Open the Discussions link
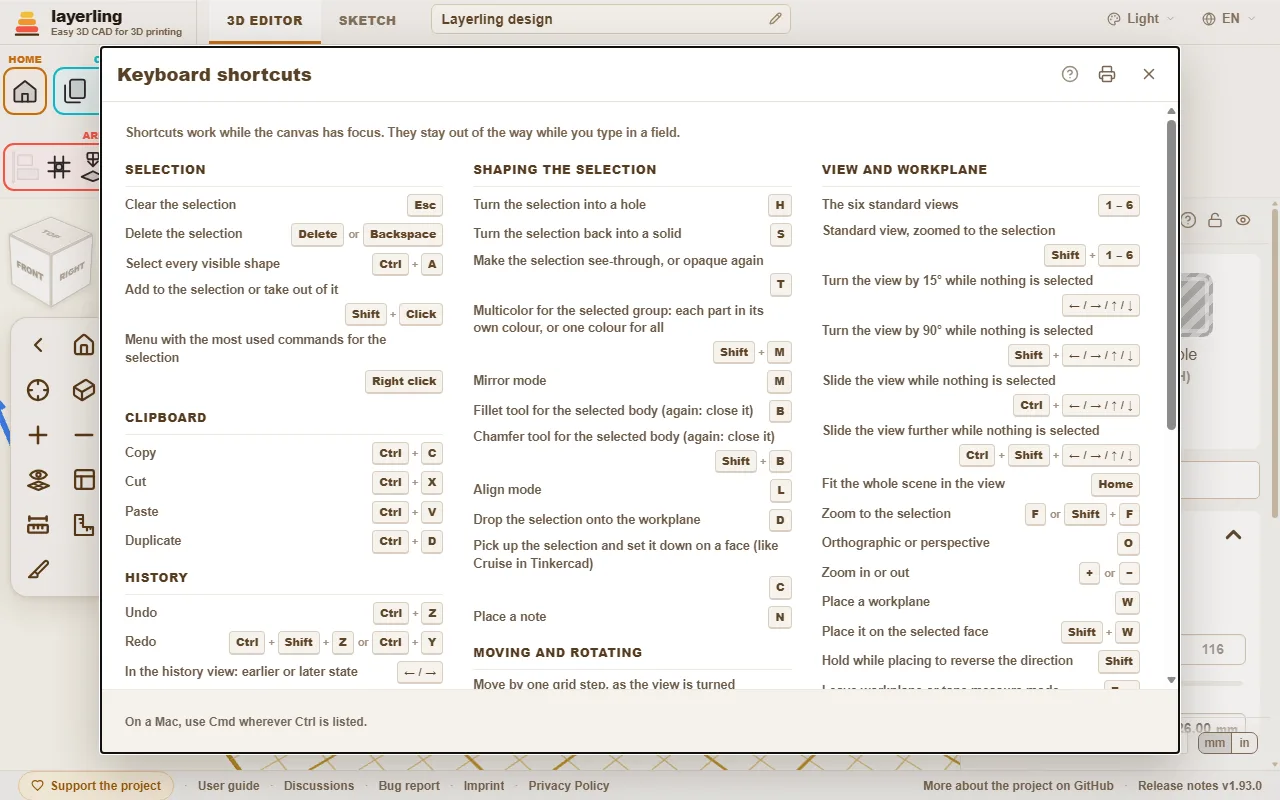Viewport: 1280px width, 800px height. click(x=319, y=786)
